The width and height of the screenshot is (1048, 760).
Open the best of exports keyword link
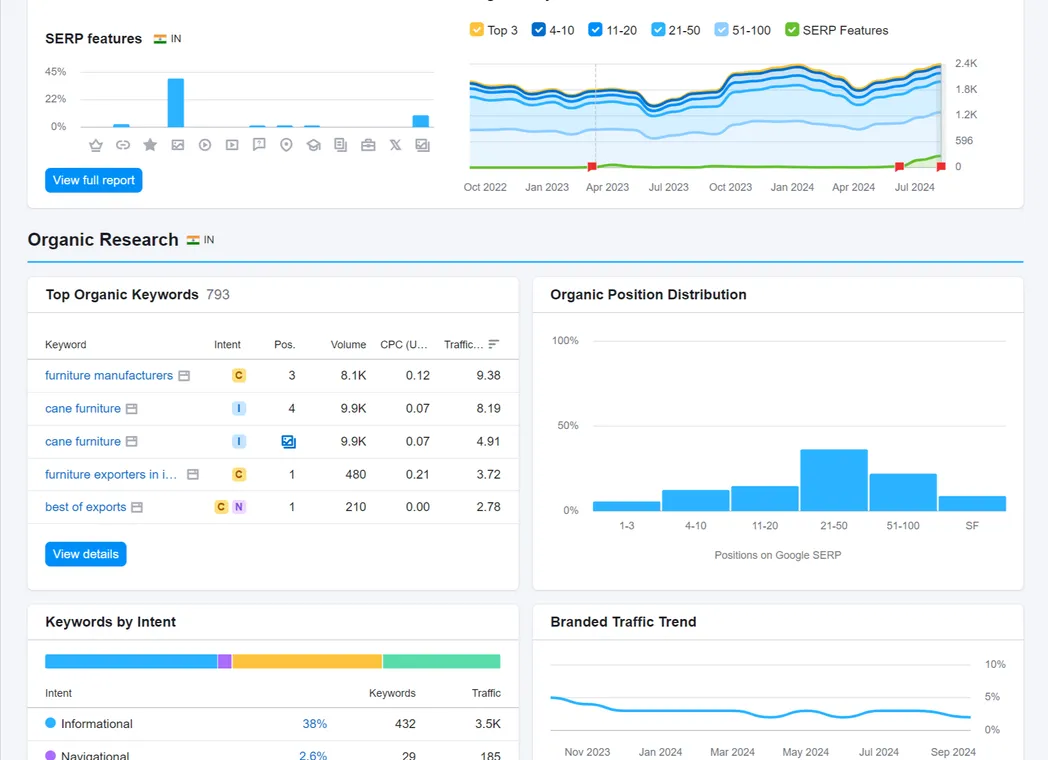pos(86,507)
